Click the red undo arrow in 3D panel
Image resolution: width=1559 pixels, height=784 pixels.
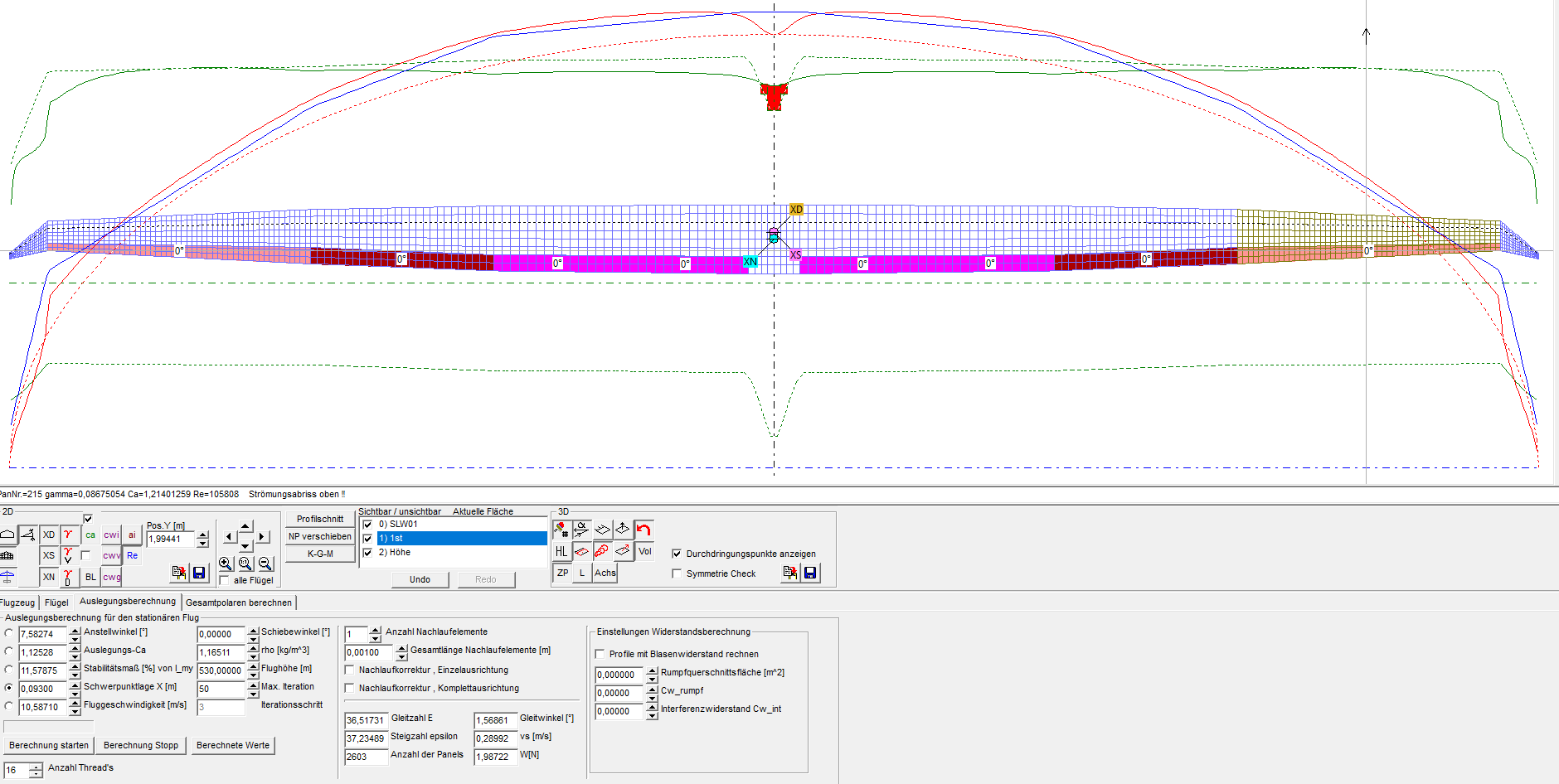644,530
